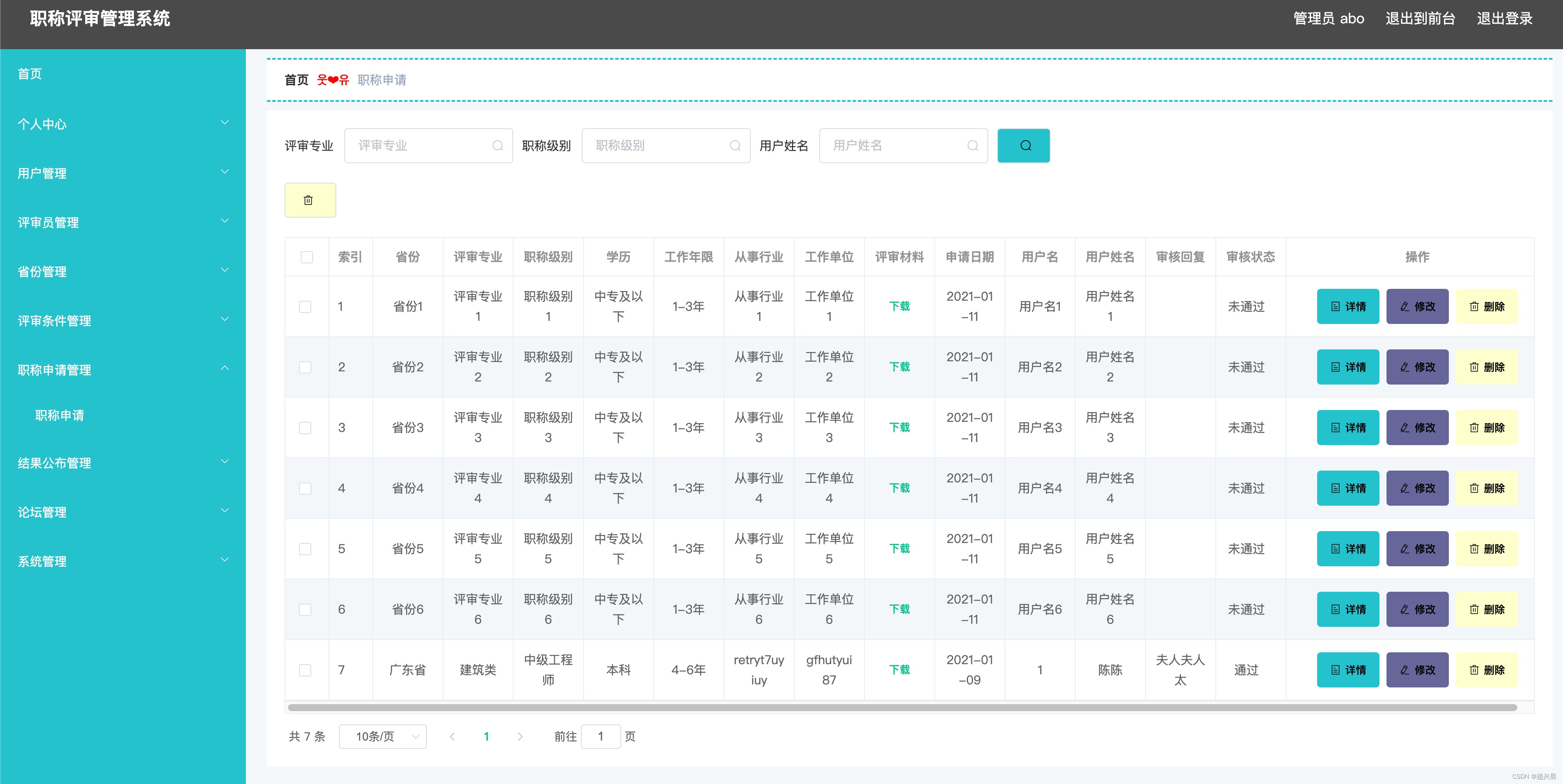Click 删除 for row 4 省份4
Screen dimensions: 1563x784
tap(1487, 489)
